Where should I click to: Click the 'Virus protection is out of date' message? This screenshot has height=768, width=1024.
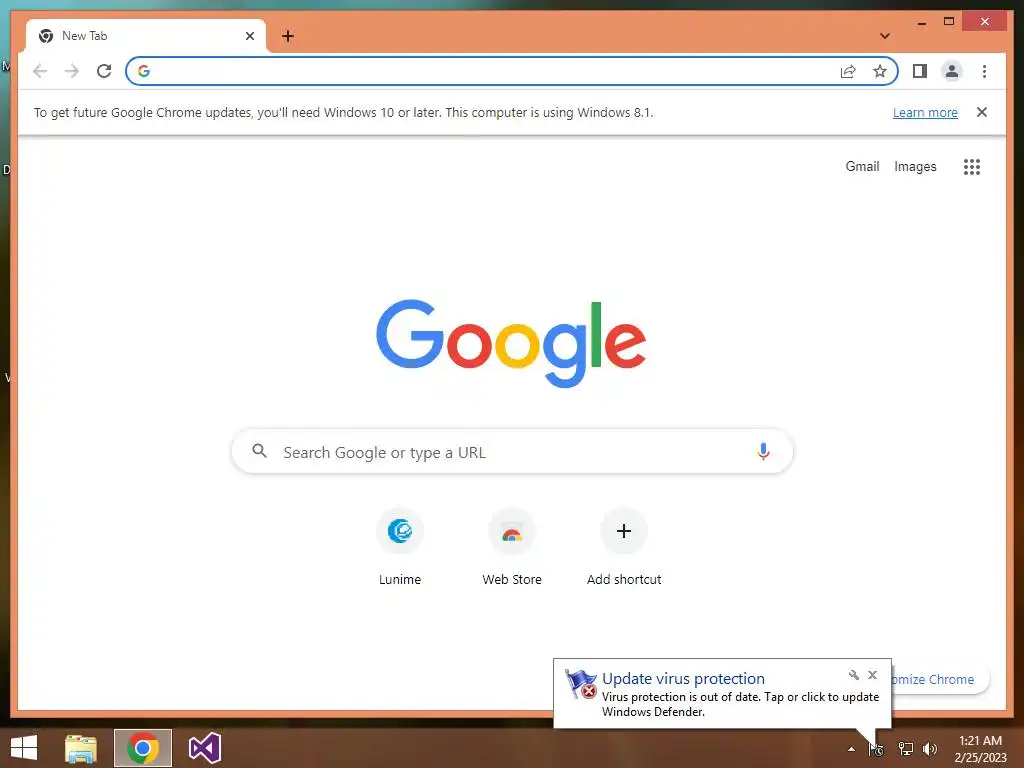tap(740, 704)
